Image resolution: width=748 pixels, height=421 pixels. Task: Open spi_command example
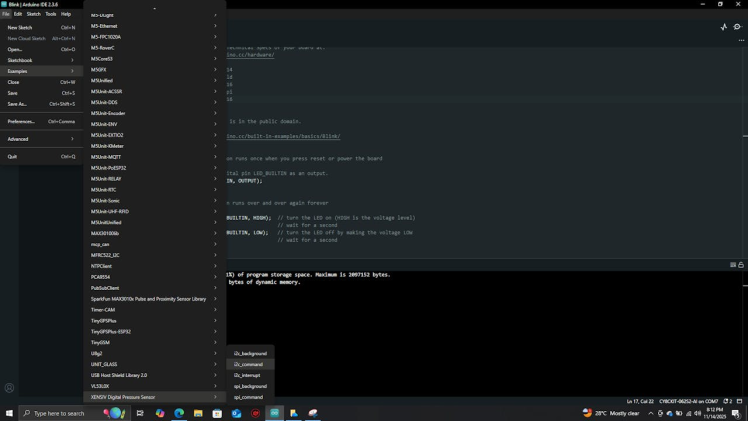[250, 397]
